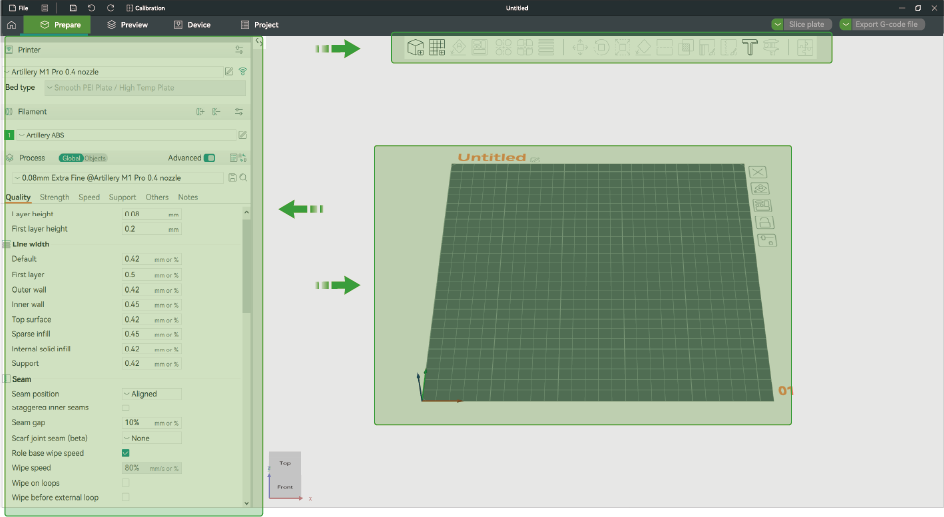Select the Objects process scope
The width and height of the screenshot is (944, 517).
tap(95, 158)
